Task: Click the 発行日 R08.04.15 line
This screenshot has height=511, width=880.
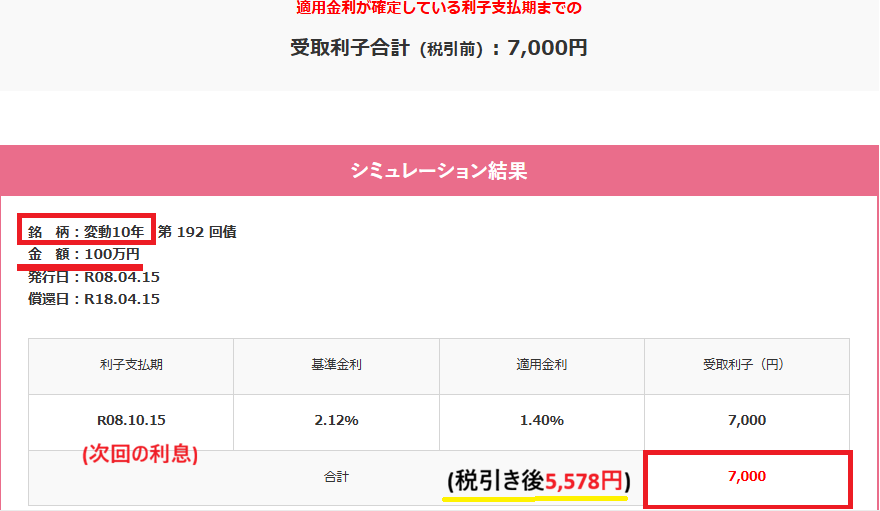Action: pos(94,277)
